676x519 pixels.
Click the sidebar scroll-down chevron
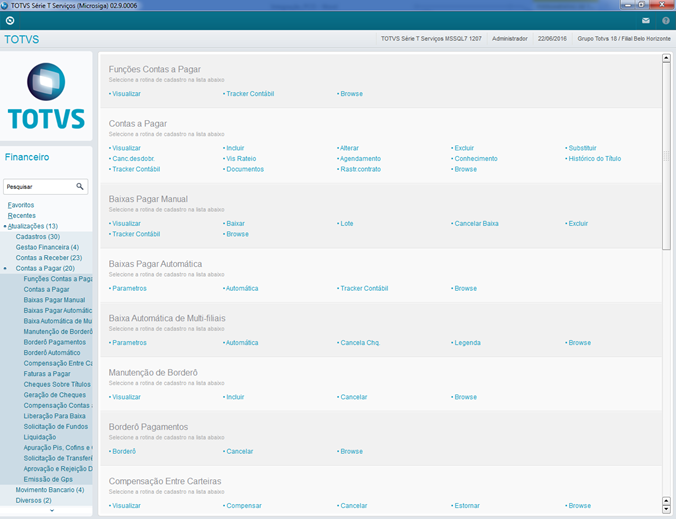(52, 511)
